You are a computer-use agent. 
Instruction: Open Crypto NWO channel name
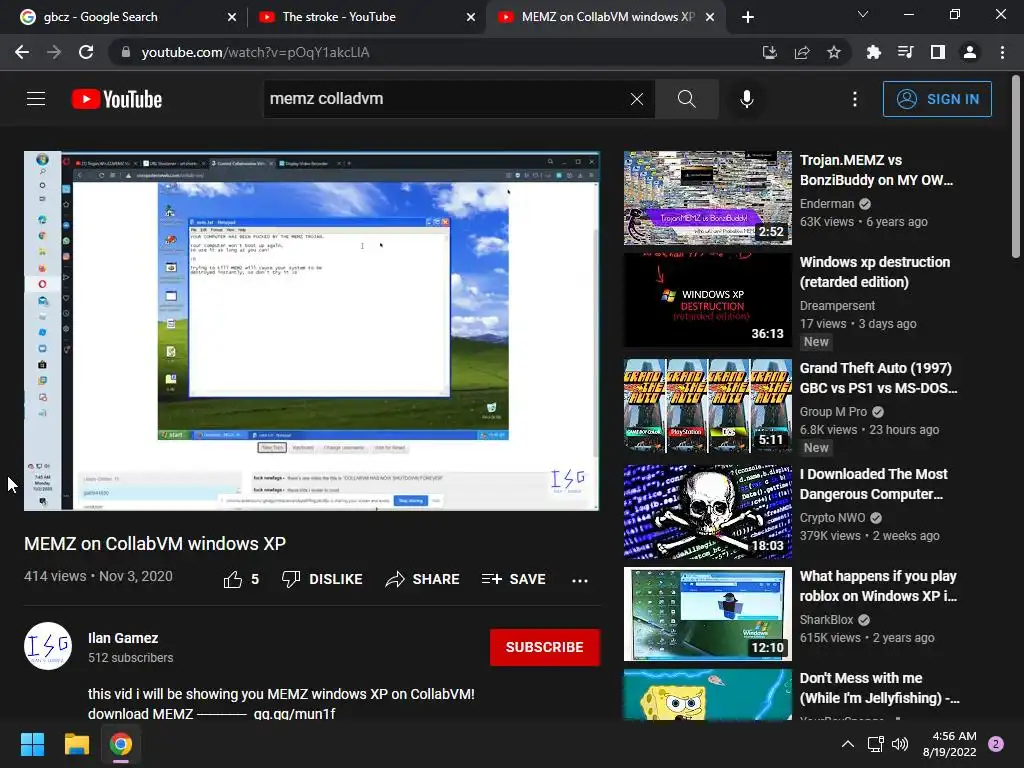833,518
